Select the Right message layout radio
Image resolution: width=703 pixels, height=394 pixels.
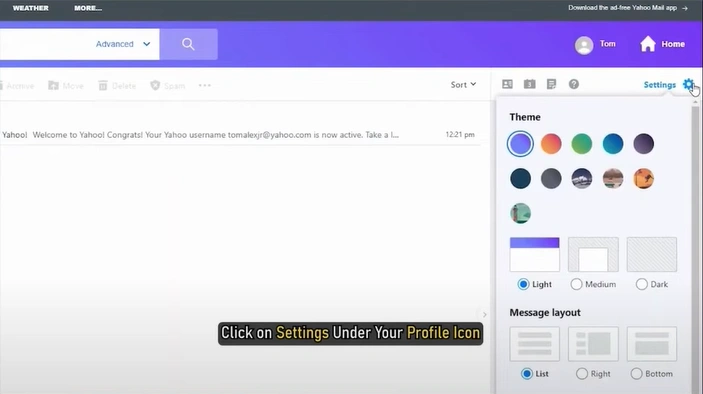point(582,374)
